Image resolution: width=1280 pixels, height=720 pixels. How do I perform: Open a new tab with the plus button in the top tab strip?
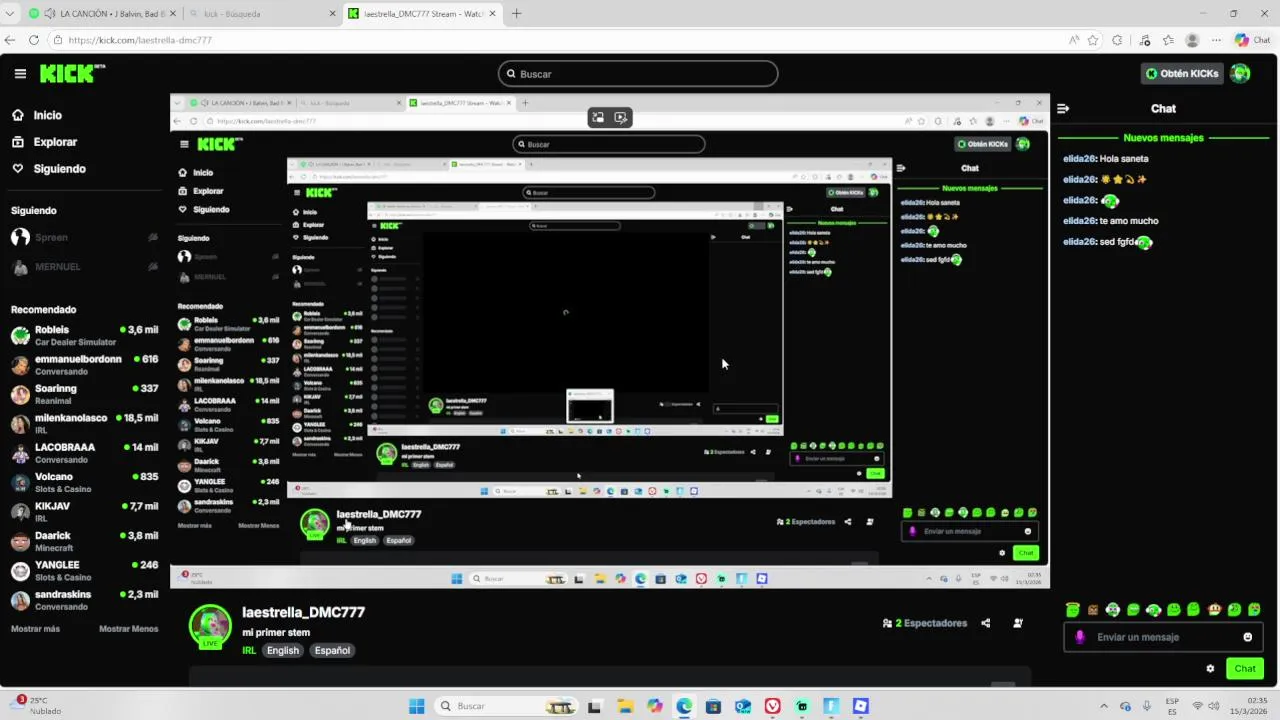tap(516, 14)
